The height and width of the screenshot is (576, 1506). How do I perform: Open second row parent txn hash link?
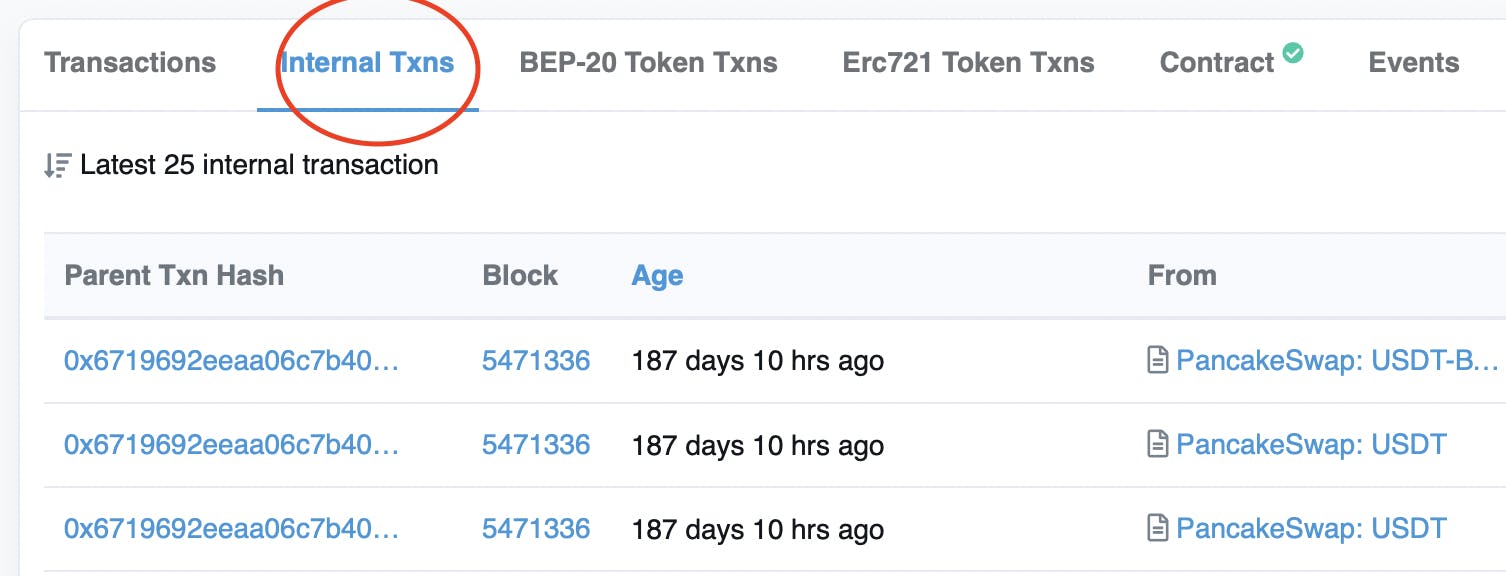232,444
